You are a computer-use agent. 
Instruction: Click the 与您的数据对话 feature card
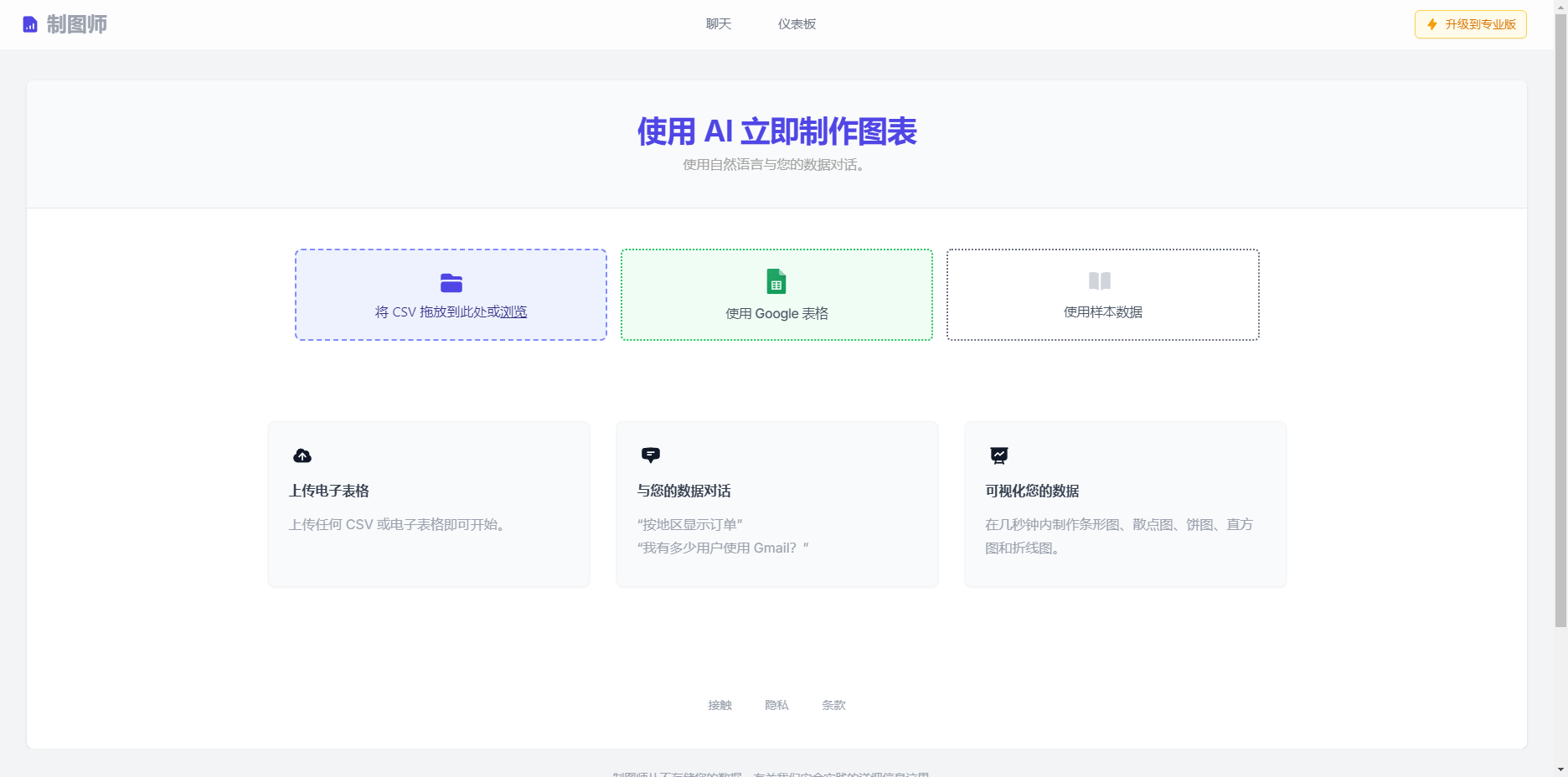(776, 503)
